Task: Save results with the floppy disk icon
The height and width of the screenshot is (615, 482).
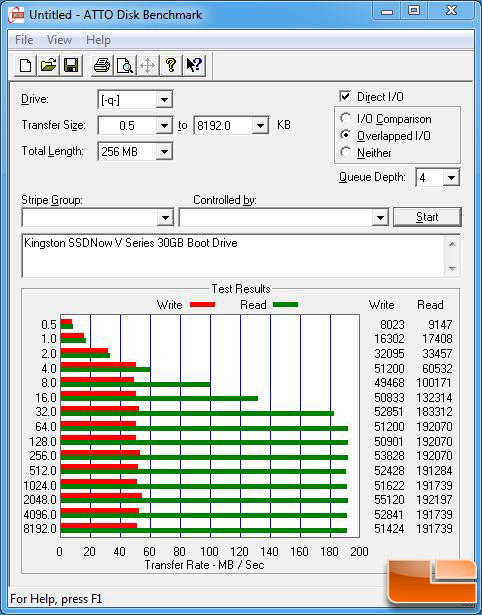Action: [x=71, y=65]
